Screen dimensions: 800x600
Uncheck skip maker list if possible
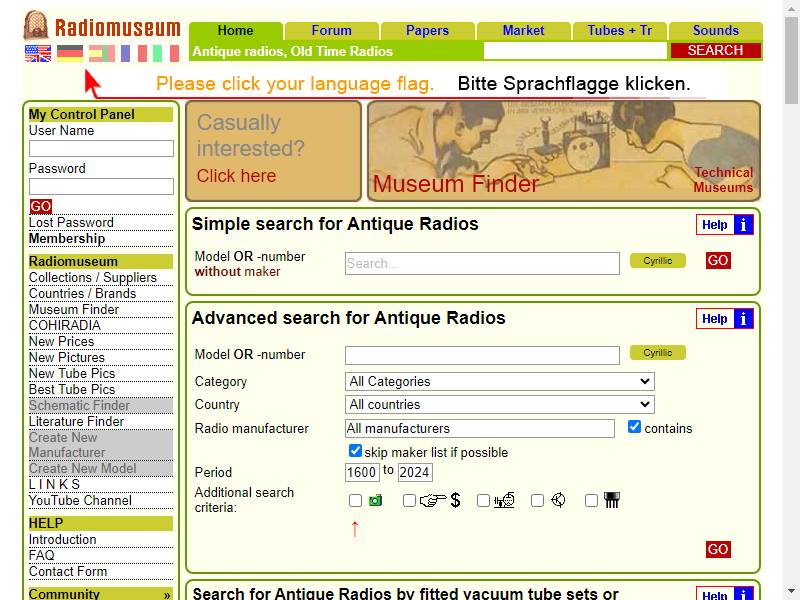pos(355,451)
